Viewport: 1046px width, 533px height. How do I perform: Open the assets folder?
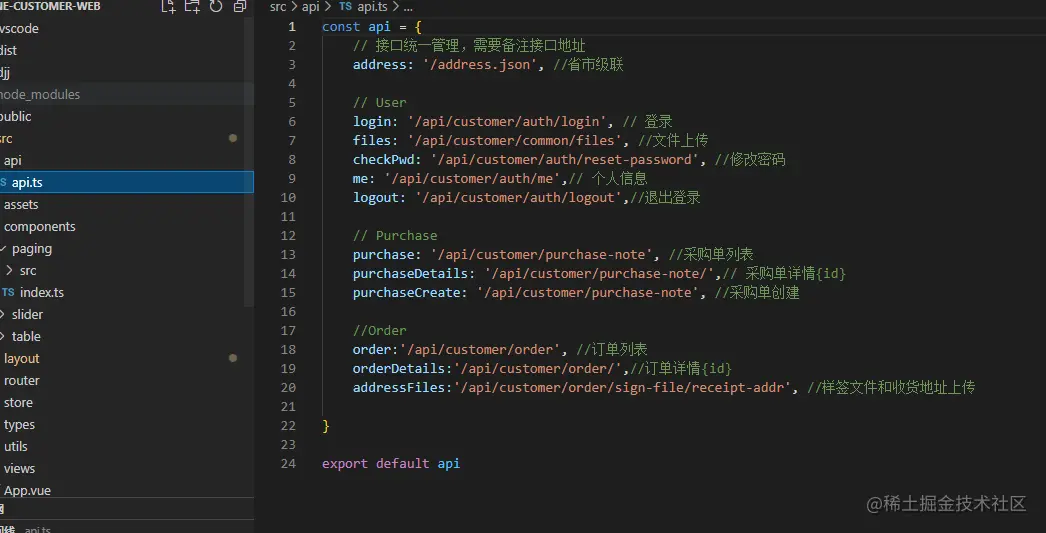(x=21, y=204)
